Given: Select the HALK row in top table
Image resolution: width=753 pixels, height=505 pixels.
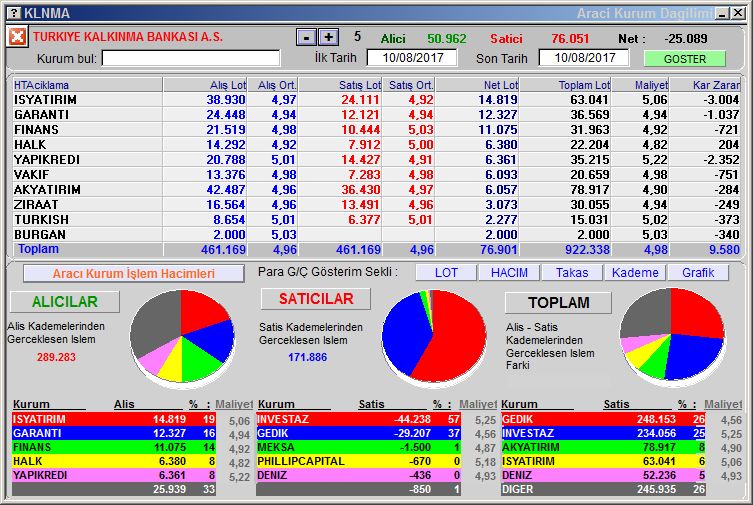Looking at the screenshot, I should click(x=376, y=144).
